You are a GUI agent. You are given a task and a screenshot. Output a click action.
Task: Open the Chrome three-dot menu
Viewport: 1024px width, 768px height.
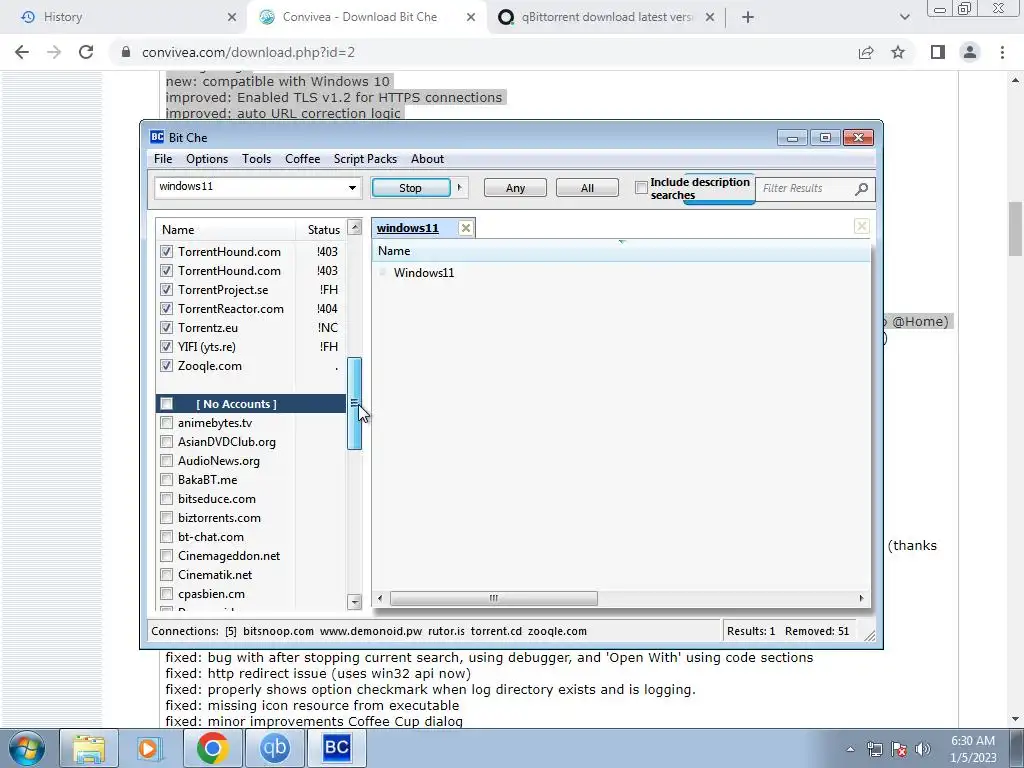pos(1002,52)
